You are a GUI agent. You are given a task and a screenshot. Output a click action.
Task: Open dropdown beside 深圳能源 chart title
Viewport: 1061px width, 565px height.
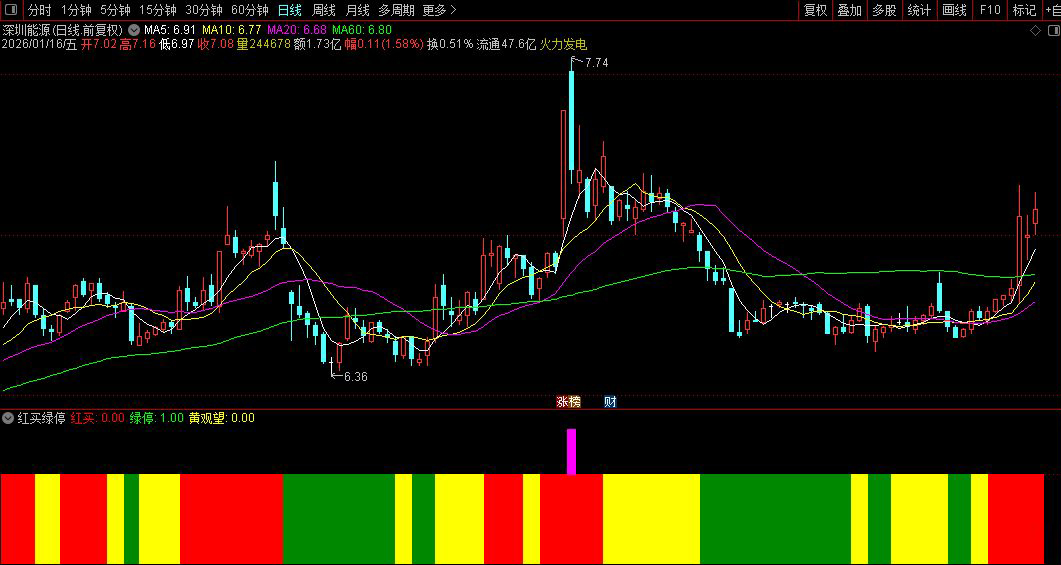[x=134, y=30]
